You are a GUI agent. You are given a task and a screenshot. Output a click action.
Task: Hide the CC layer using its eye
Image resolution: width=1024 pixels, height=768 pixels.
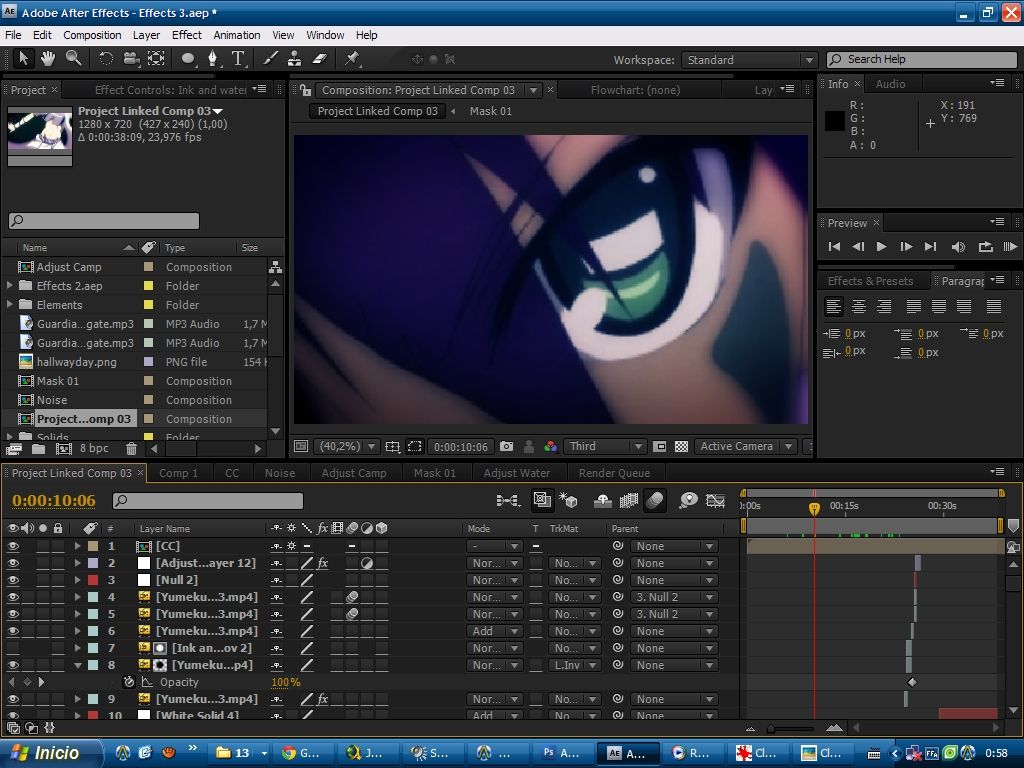[x=12, y=546]
